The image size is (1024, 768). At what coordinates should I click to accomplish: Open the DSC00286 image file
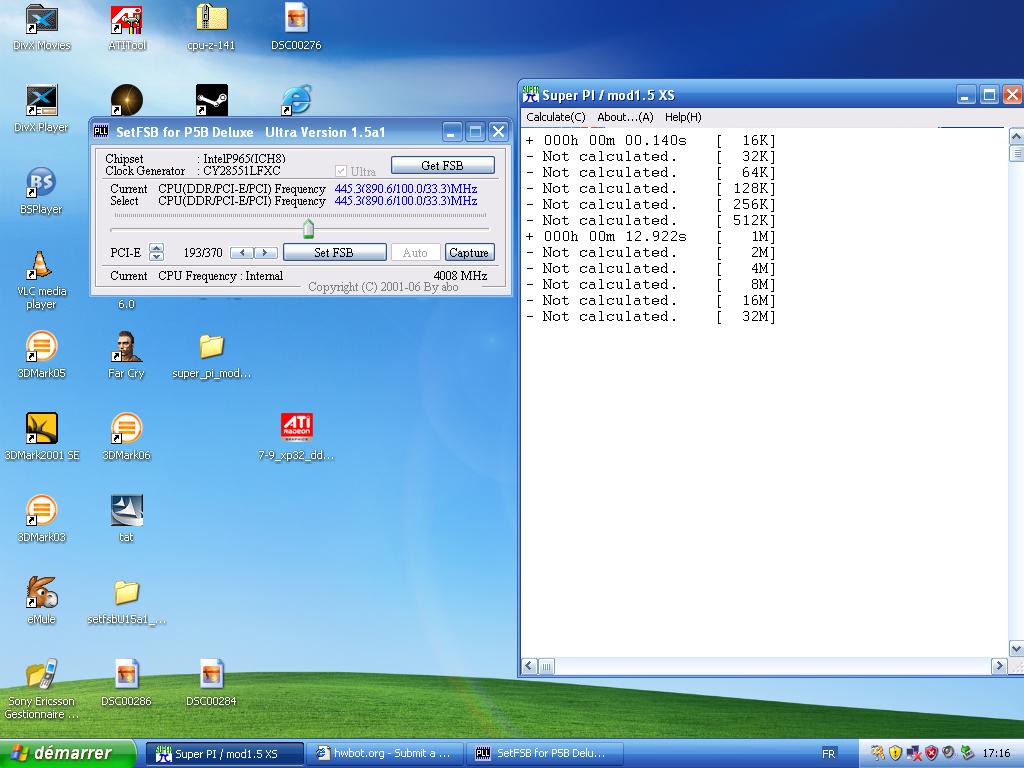tap(126, 683)
